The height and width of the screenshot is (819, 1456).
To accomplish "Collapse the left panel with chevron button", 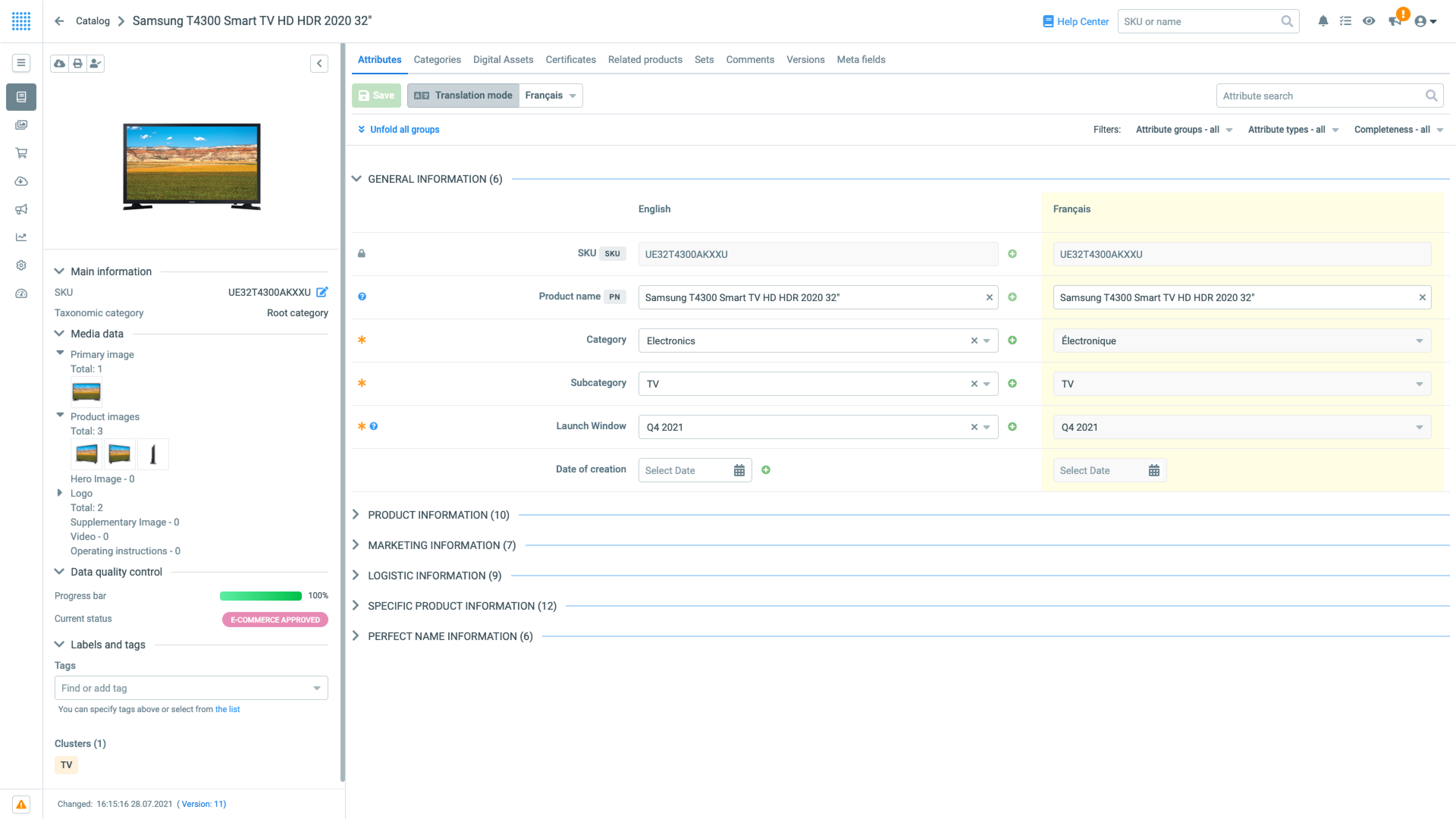I will click(x=319, y=63).
